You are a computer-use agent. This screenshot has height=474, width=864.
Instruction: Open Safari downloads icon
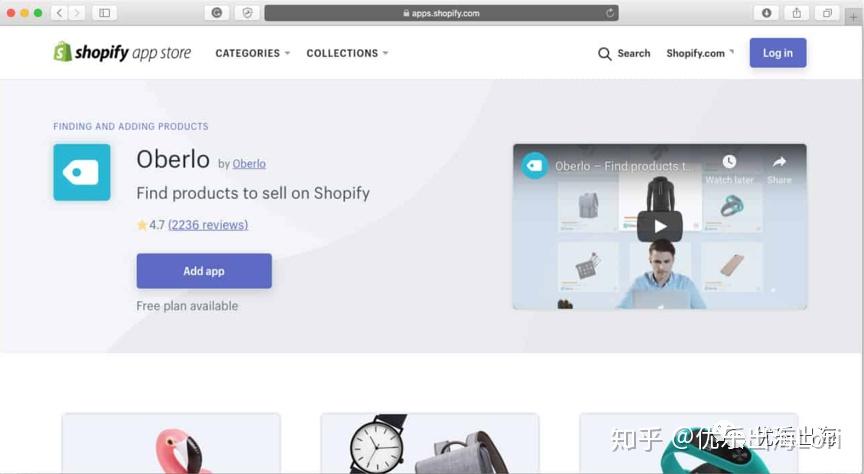coord(766,13)
